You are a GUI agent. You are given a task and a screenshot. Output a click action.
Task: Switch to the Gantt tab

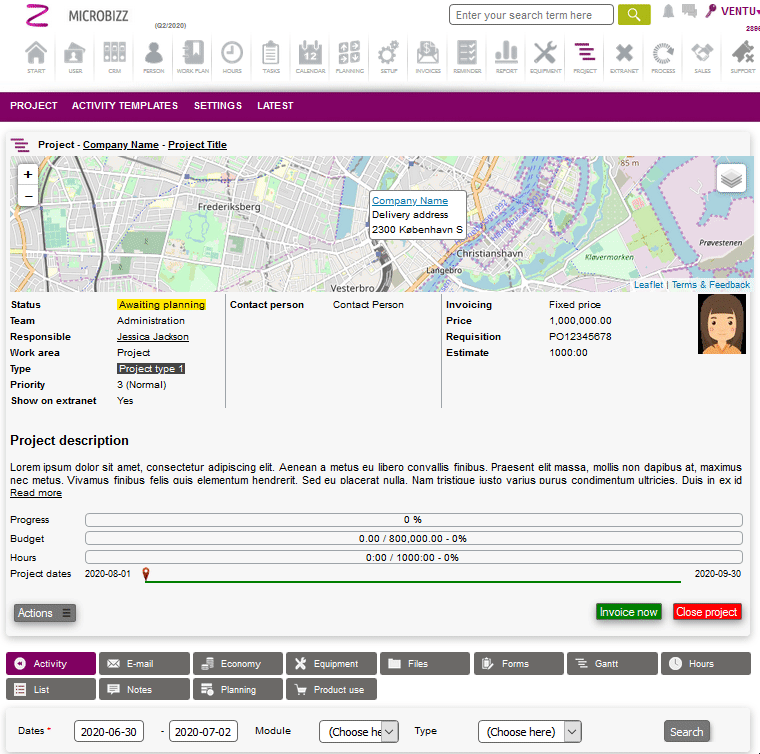612,664
